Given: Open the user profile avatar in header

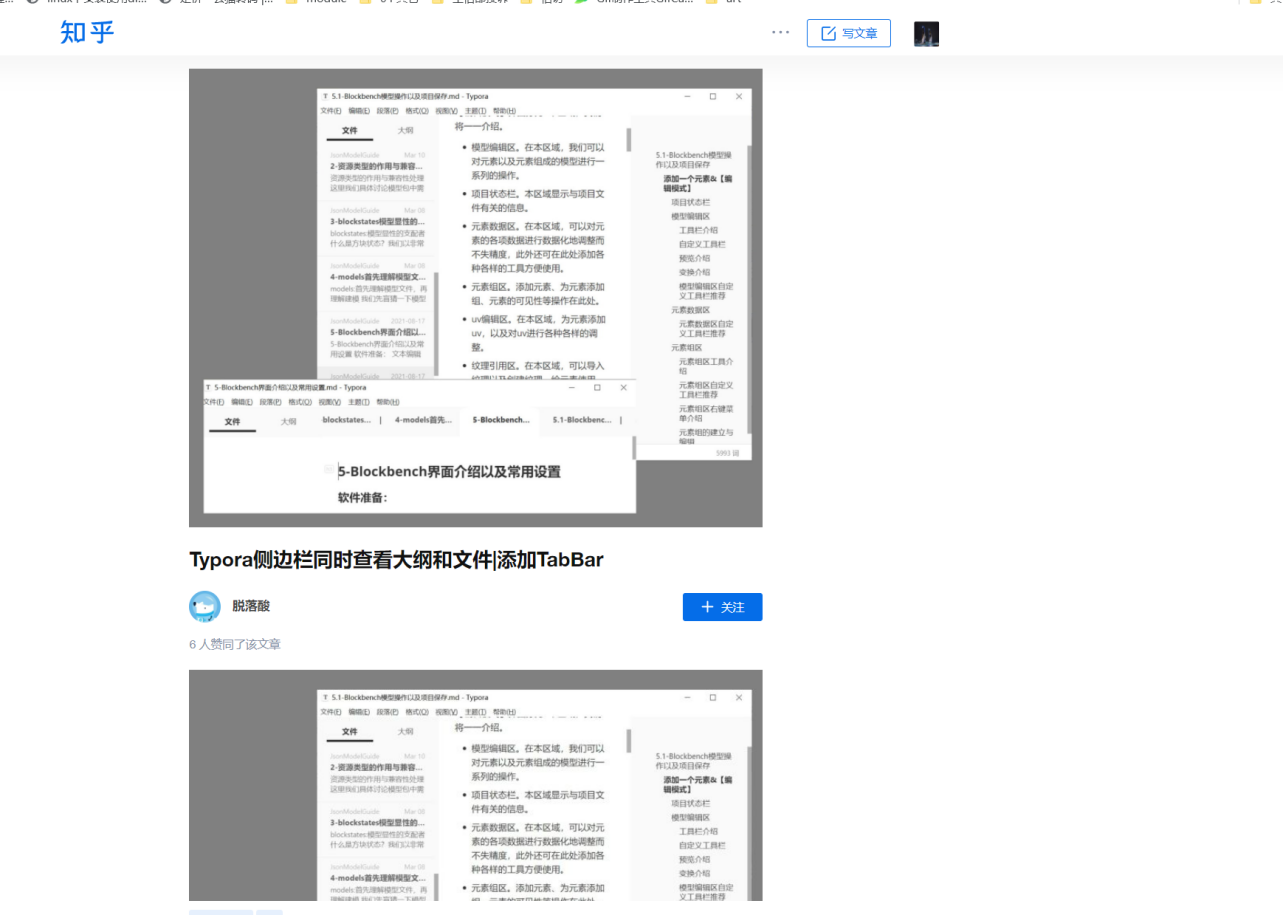Looking at the screenshot, I should click(x=926, y=34).
